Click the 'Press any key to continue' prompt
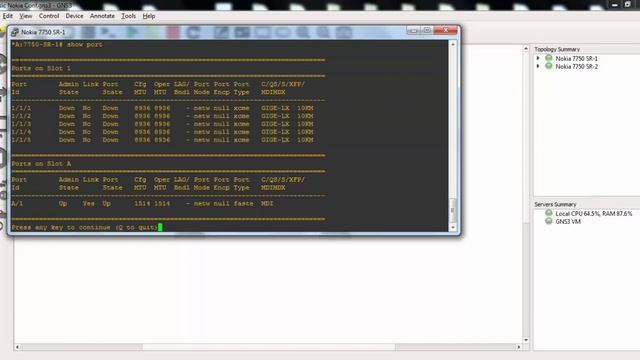The width and height of the screenshot is (640, 360). click(x=84, y=227)
